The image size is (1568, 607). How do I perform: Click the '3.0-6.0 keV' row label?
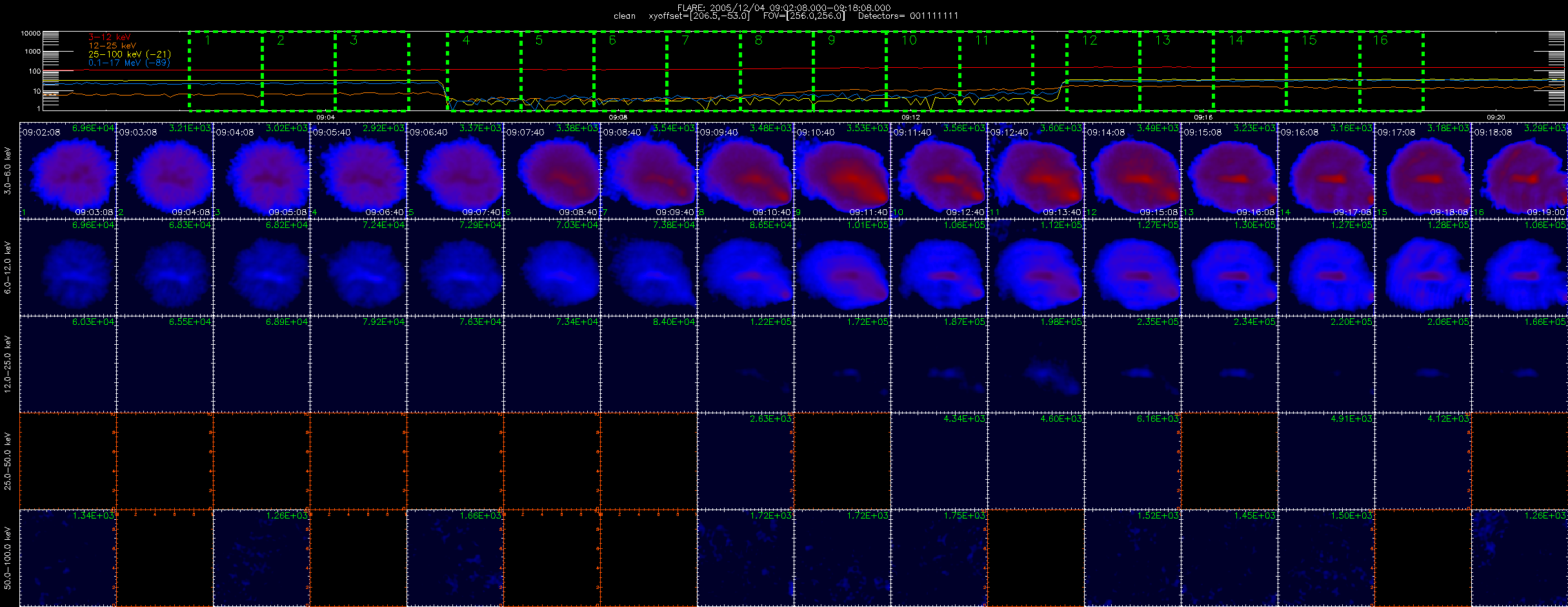pyautogui.click(x=8, y=171)
